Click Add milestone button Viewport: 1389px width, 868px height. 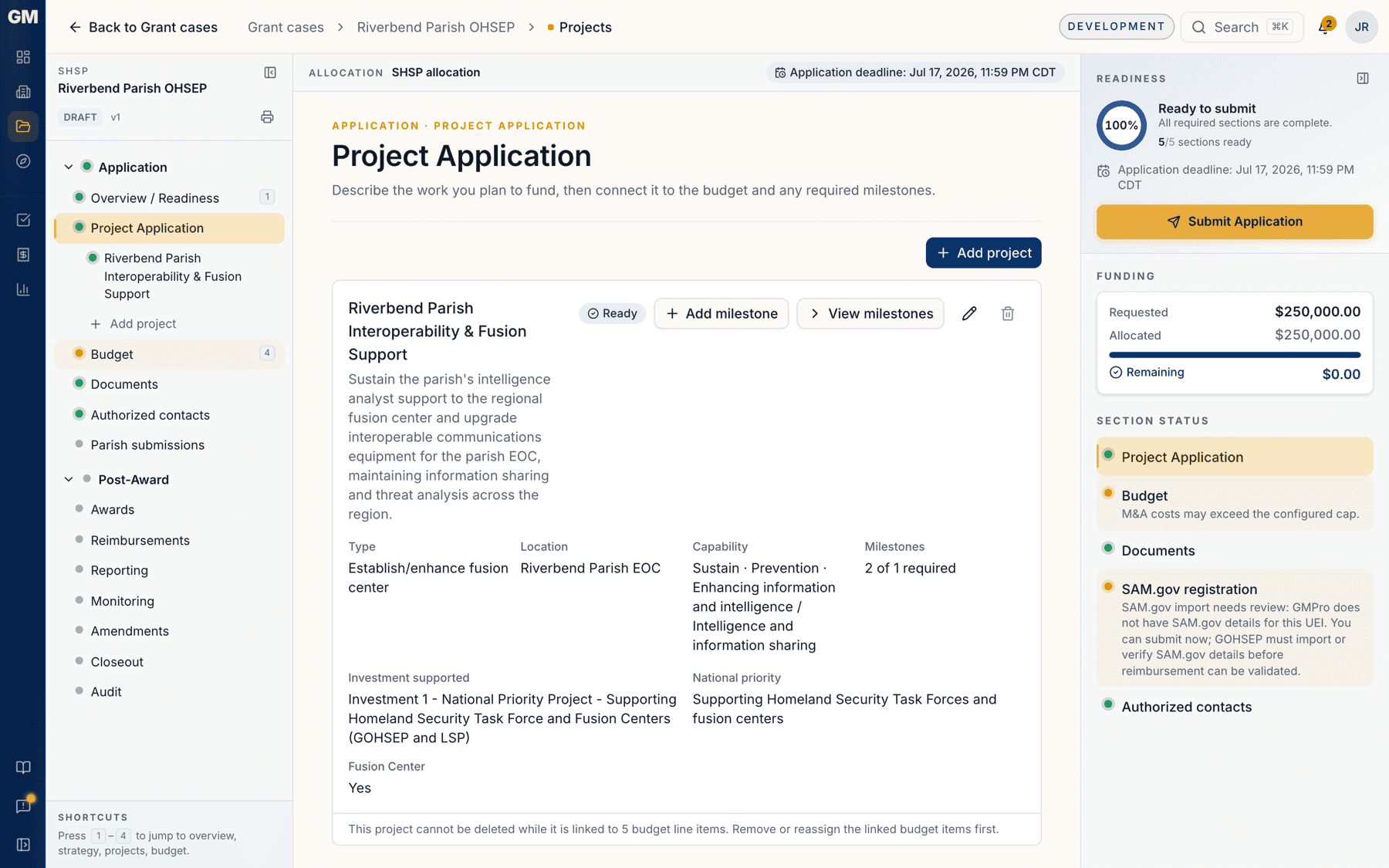722,313
